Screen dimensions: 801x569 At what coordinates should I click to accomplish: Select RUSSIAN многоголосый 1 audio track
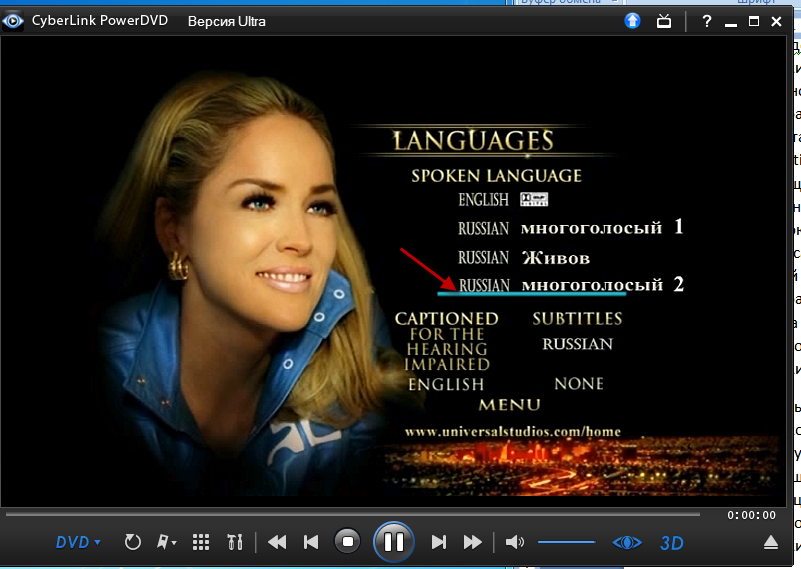571,227
